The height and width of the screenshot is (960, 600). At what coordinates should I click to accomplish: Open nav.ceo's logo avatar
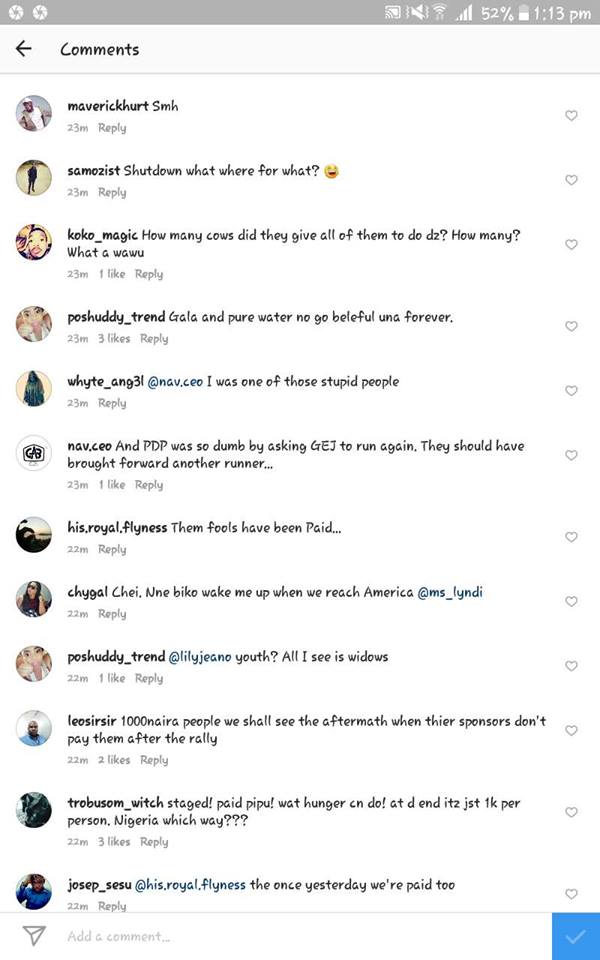point(34,453)
